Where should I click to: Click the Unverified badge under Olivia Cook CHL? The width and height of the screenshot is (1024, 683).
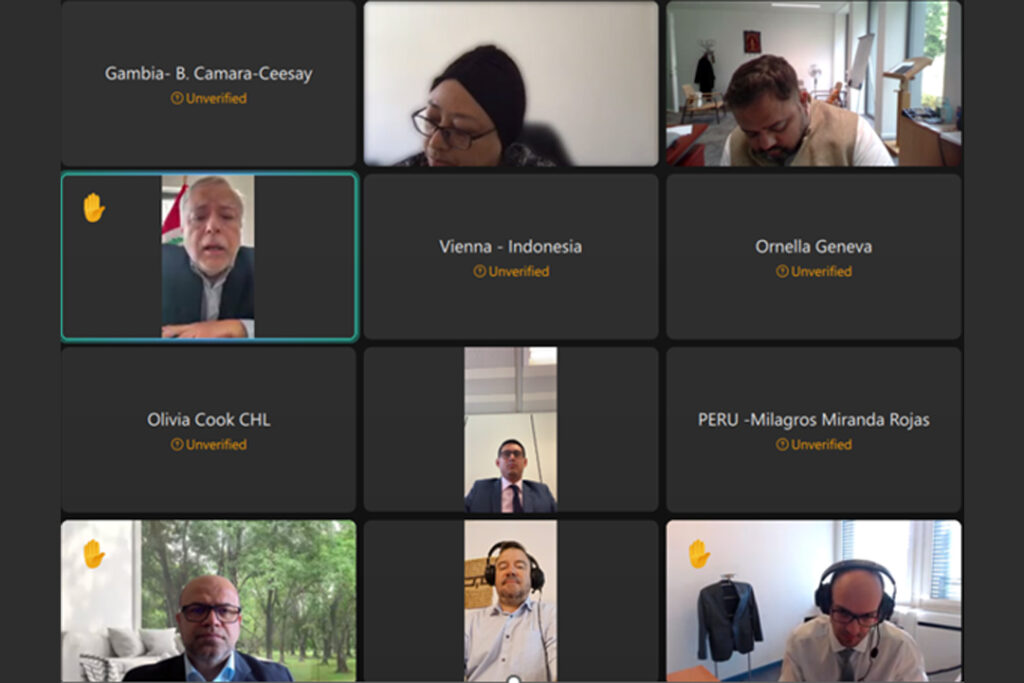pos(209,445)
